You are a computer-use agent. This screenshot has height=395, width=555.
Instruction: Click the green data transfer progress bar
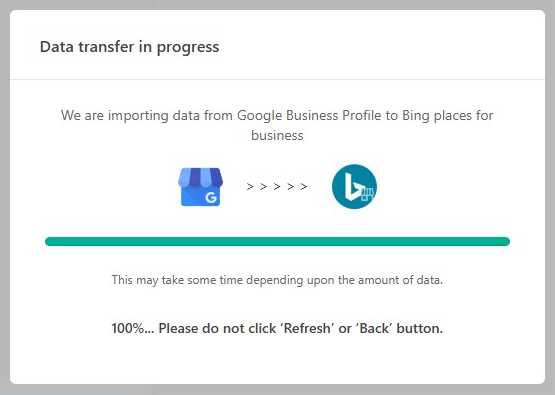pos(277,241)
